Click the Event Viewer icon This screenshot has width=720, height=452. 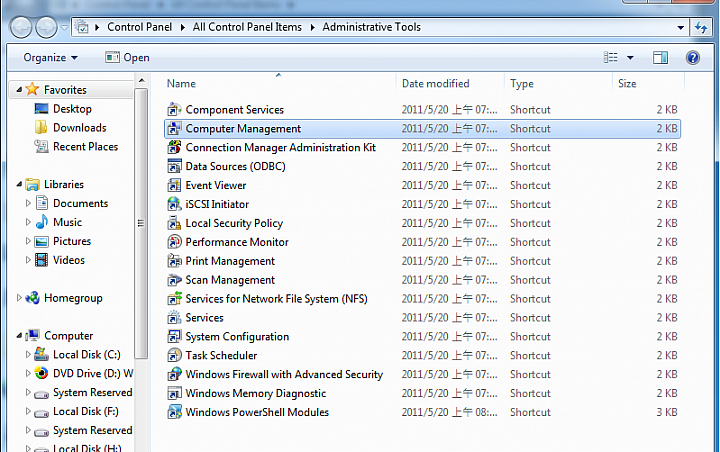pos(174,185)
